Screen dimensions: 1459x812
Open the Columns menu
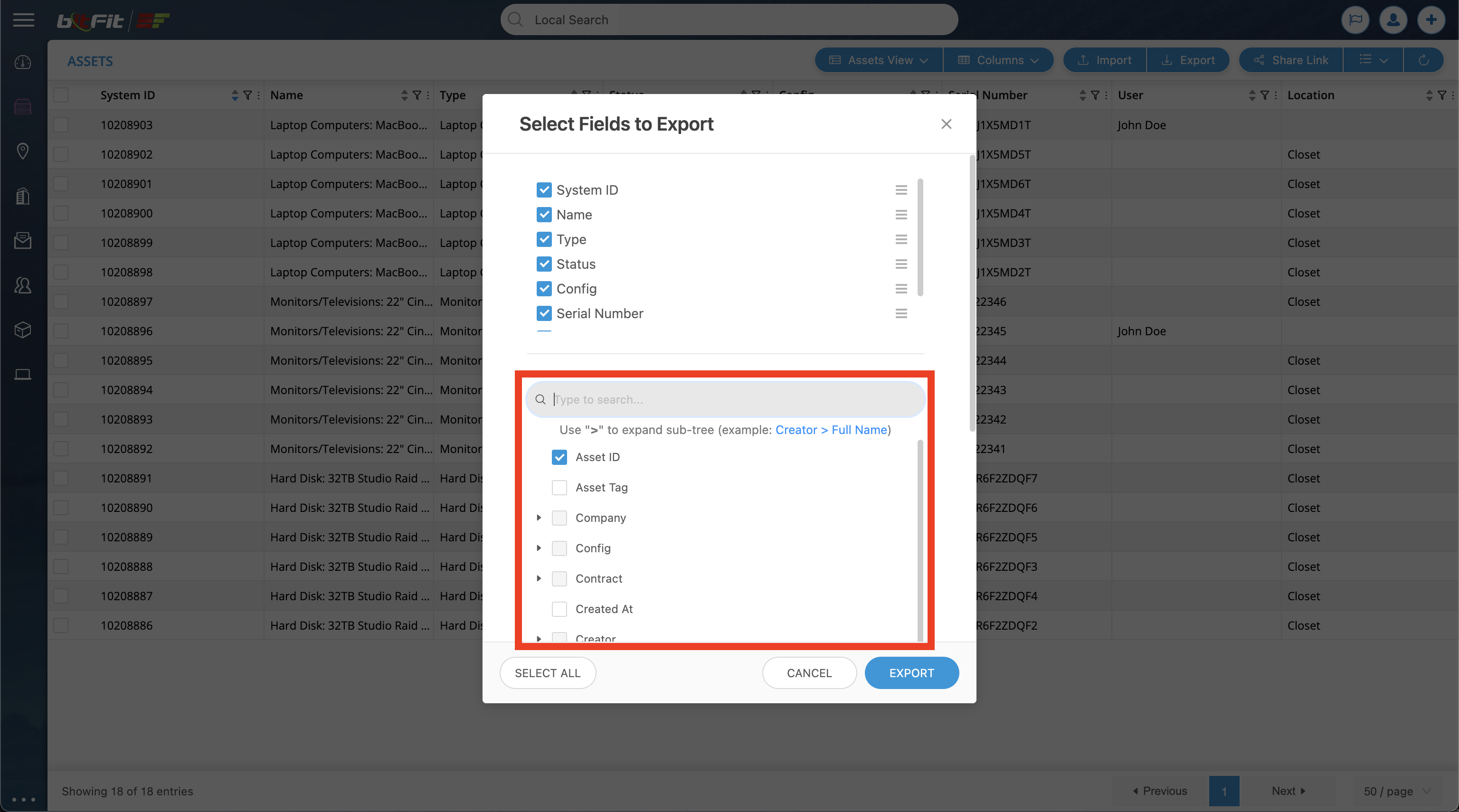coord(998,60)
